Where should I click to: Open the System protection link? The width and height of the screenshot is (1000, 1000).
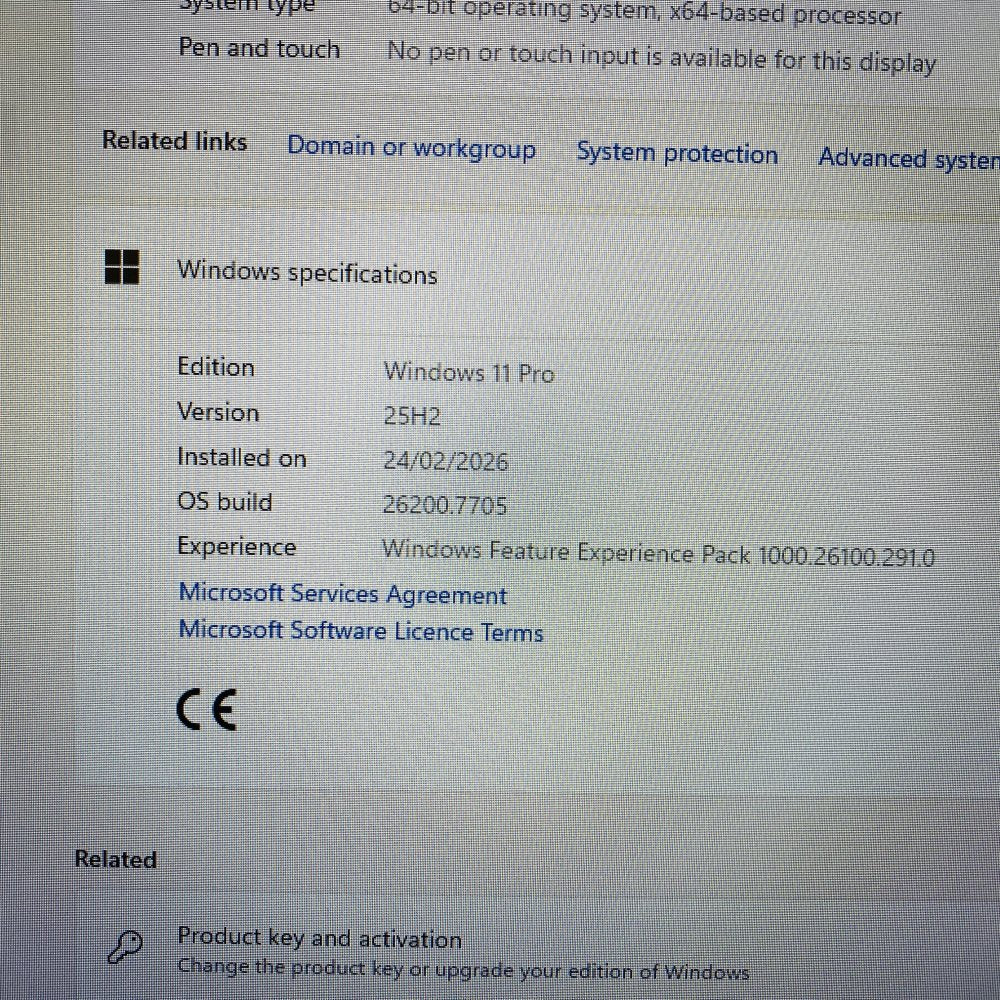[677, 154]
